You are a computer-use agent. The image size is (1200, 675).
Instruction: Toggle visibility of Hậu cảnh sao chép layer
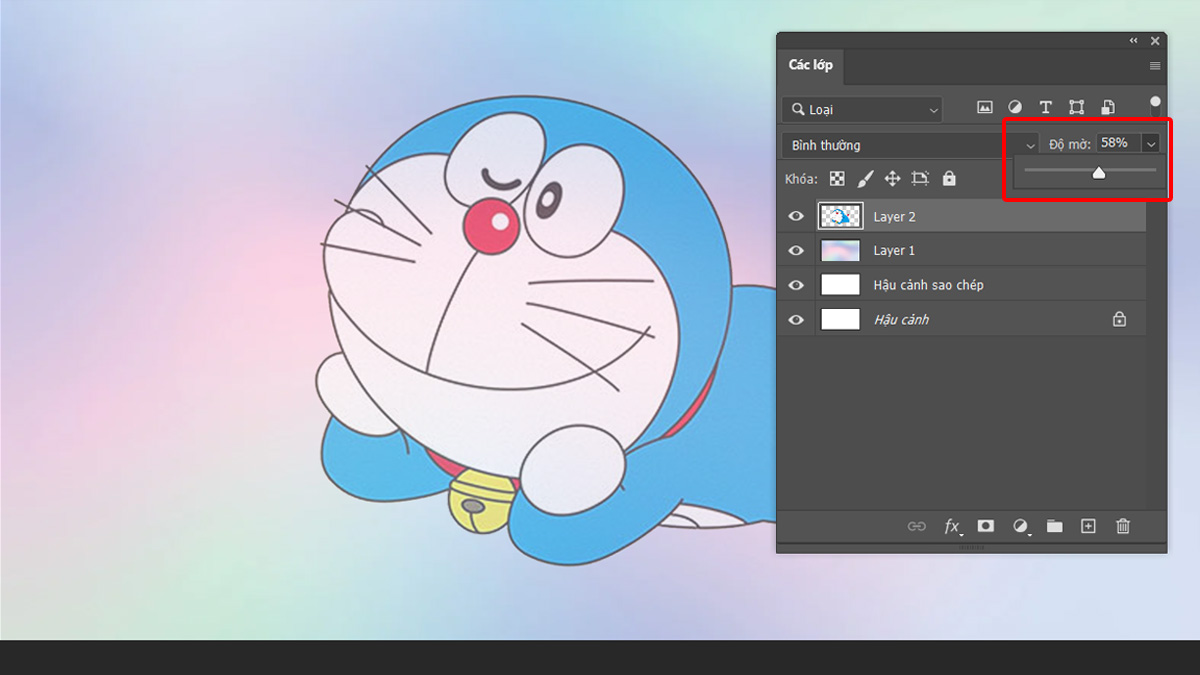[x=796, y=285]
